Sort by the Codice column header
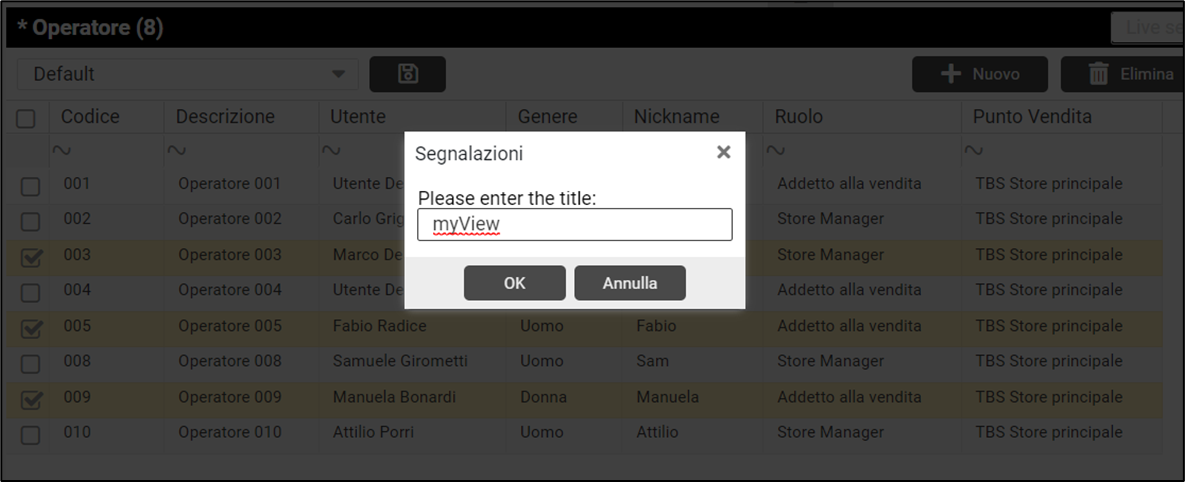Screen dimensions: 1185x482 (x=90, y=117)
